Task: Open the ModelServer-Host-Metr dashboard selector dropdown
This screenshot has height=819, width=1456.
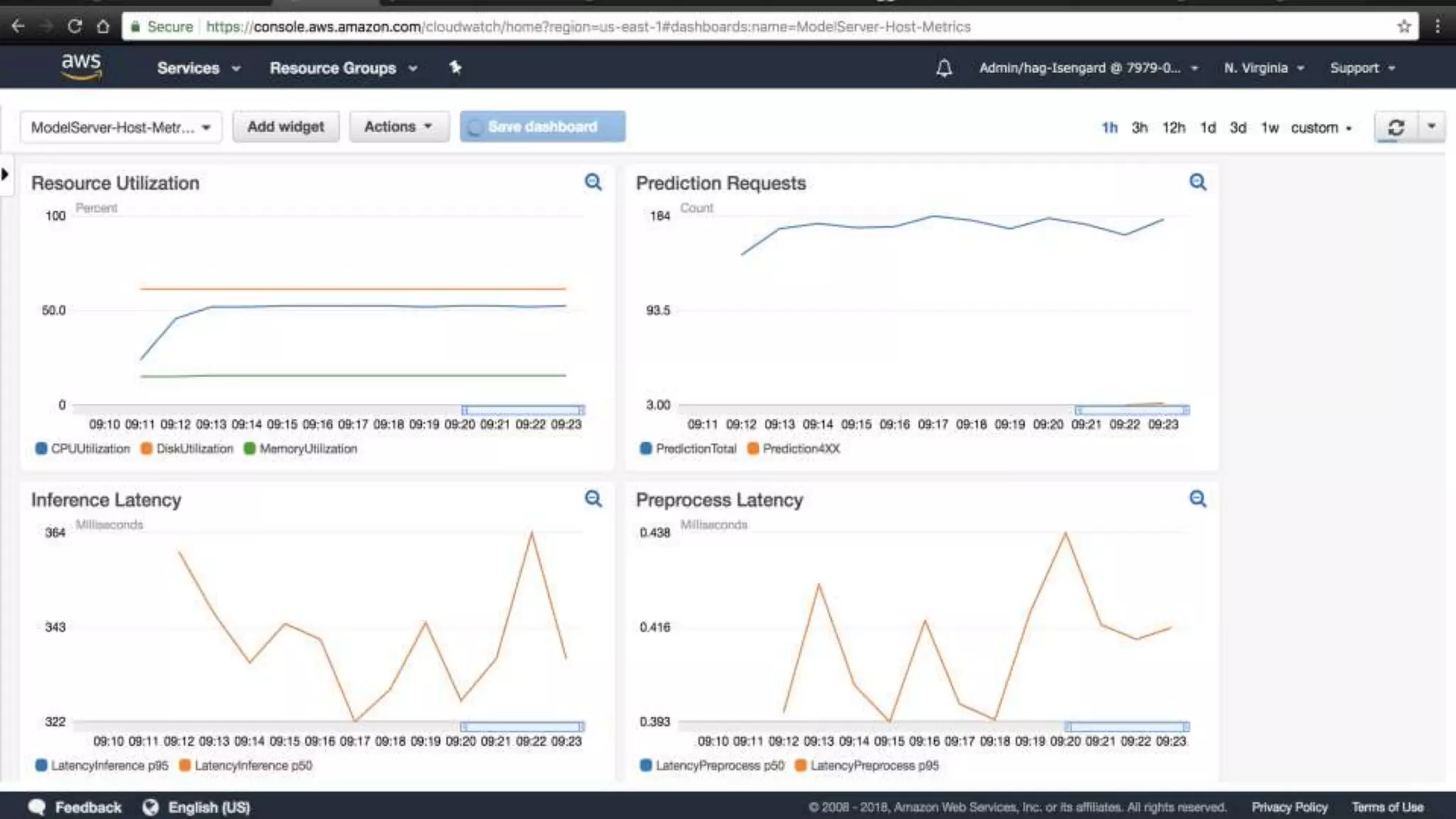Action: (x=121, y=127)
